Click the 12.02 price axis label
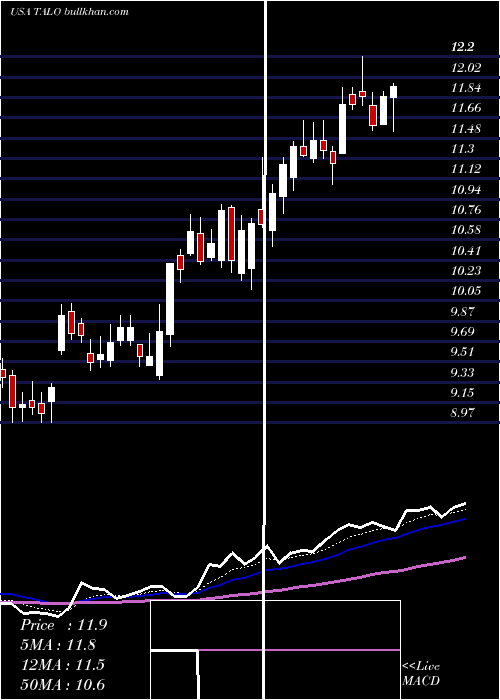 click(467, 67)
